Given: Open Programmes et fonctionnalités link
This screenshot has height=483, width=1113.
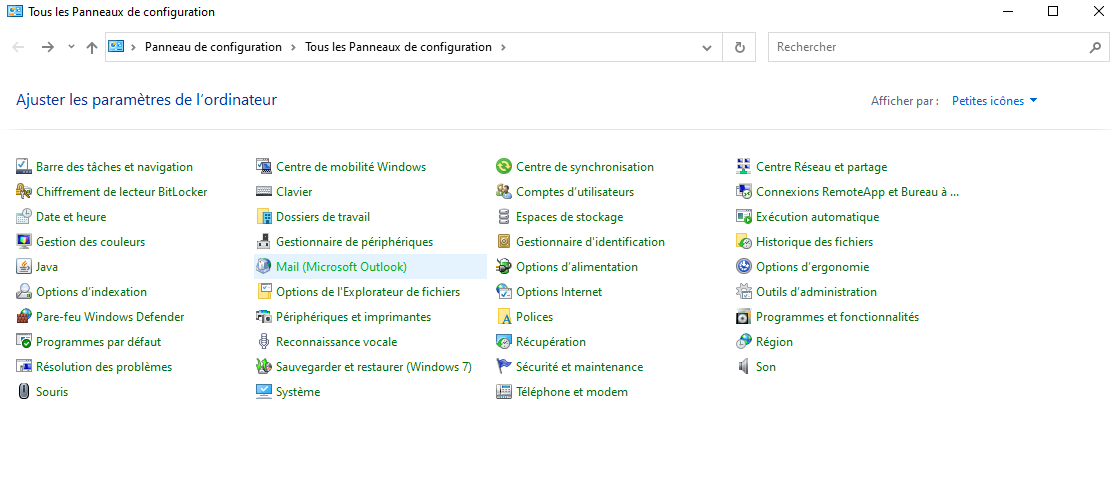Looking at the screenshot, I should click(837, 317).
